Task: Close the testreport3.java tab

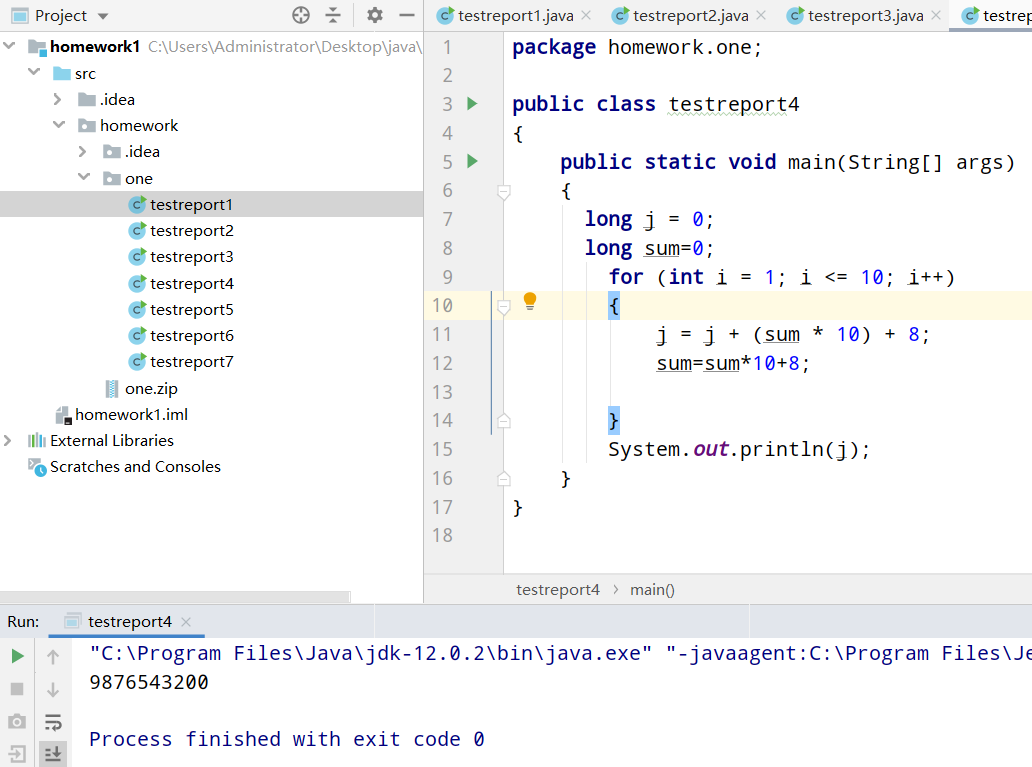Action: tap(936, 15)
